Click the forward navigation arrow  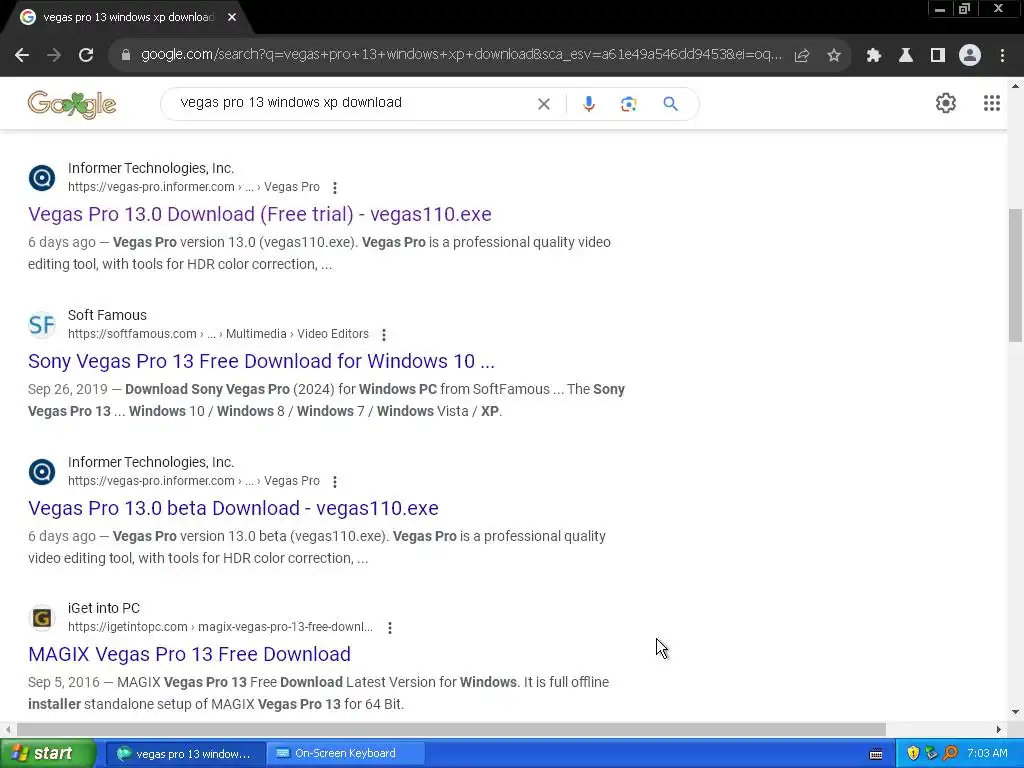(54, 56)
